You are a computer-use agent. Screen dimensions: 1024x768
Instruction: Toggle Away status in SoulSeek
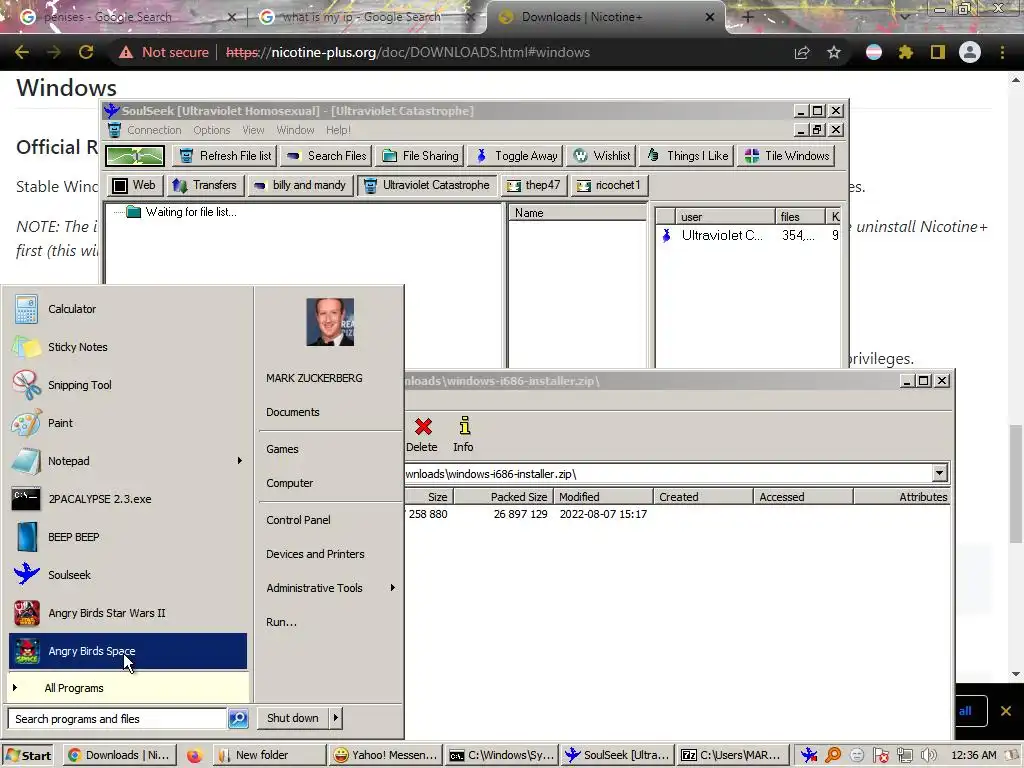[515, 155]
